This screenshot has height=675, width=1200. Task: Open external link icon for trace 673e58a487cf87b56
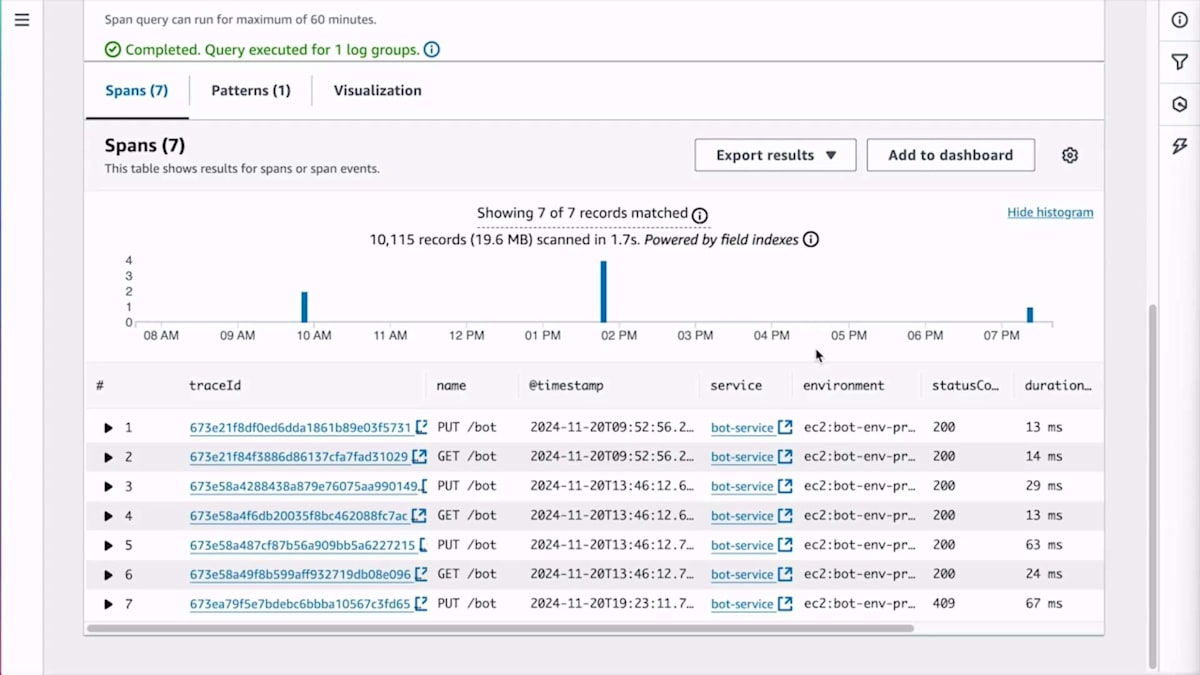(423, 545)
